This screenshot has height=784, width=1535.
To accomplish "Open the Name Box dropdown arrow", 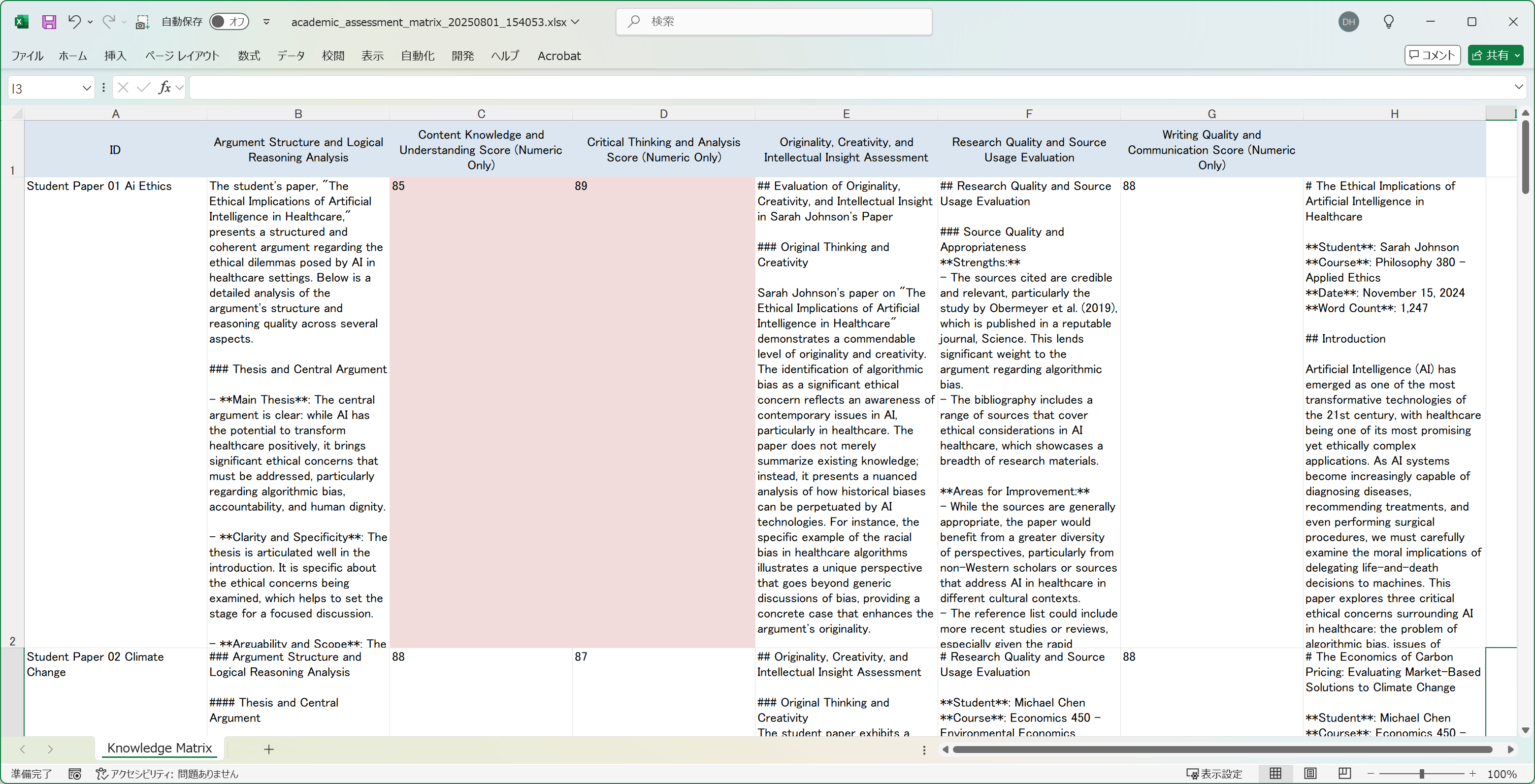I will pos(86,88).
